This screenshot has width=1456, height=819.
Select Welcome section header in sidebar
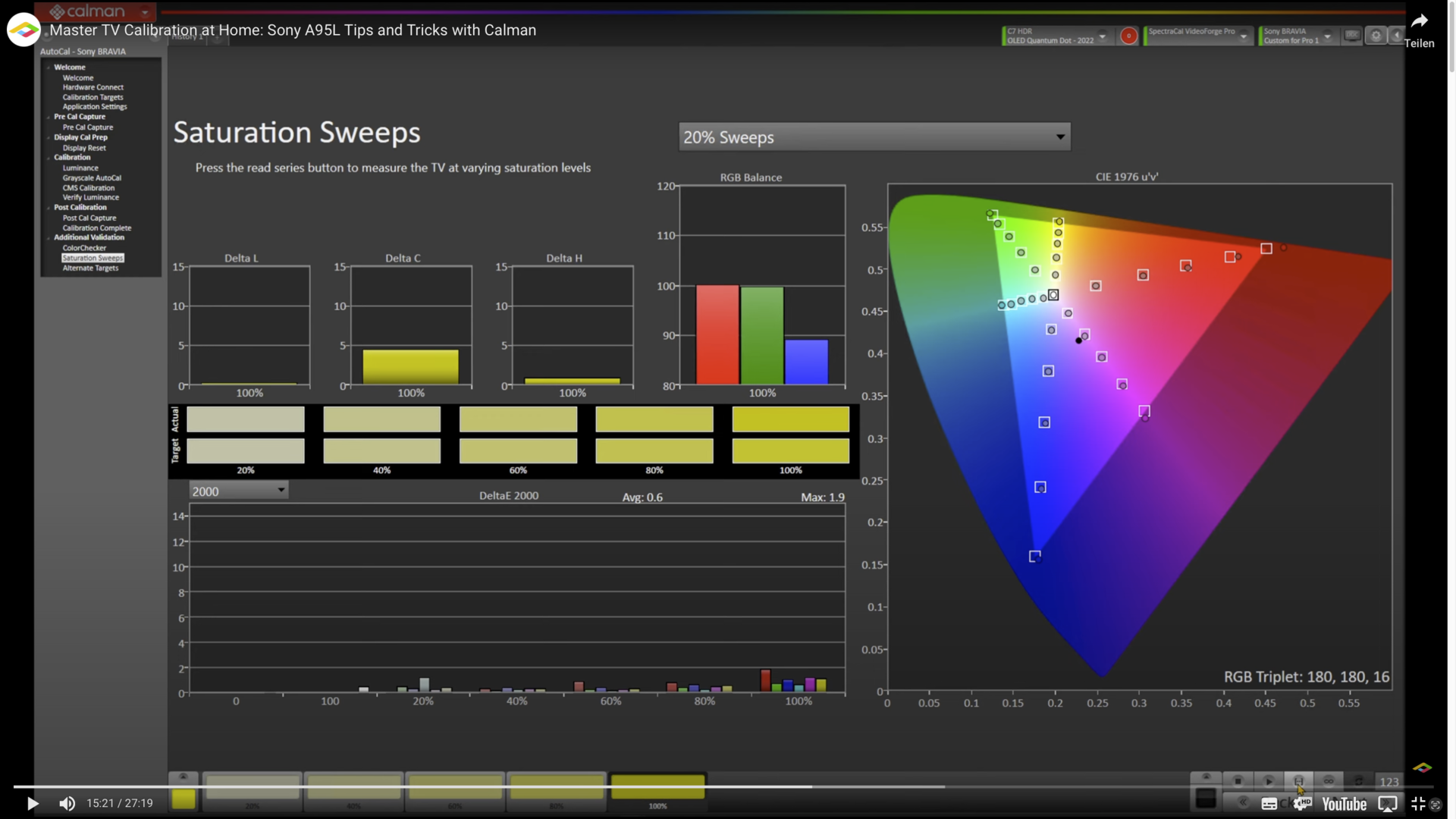[70, 67]
